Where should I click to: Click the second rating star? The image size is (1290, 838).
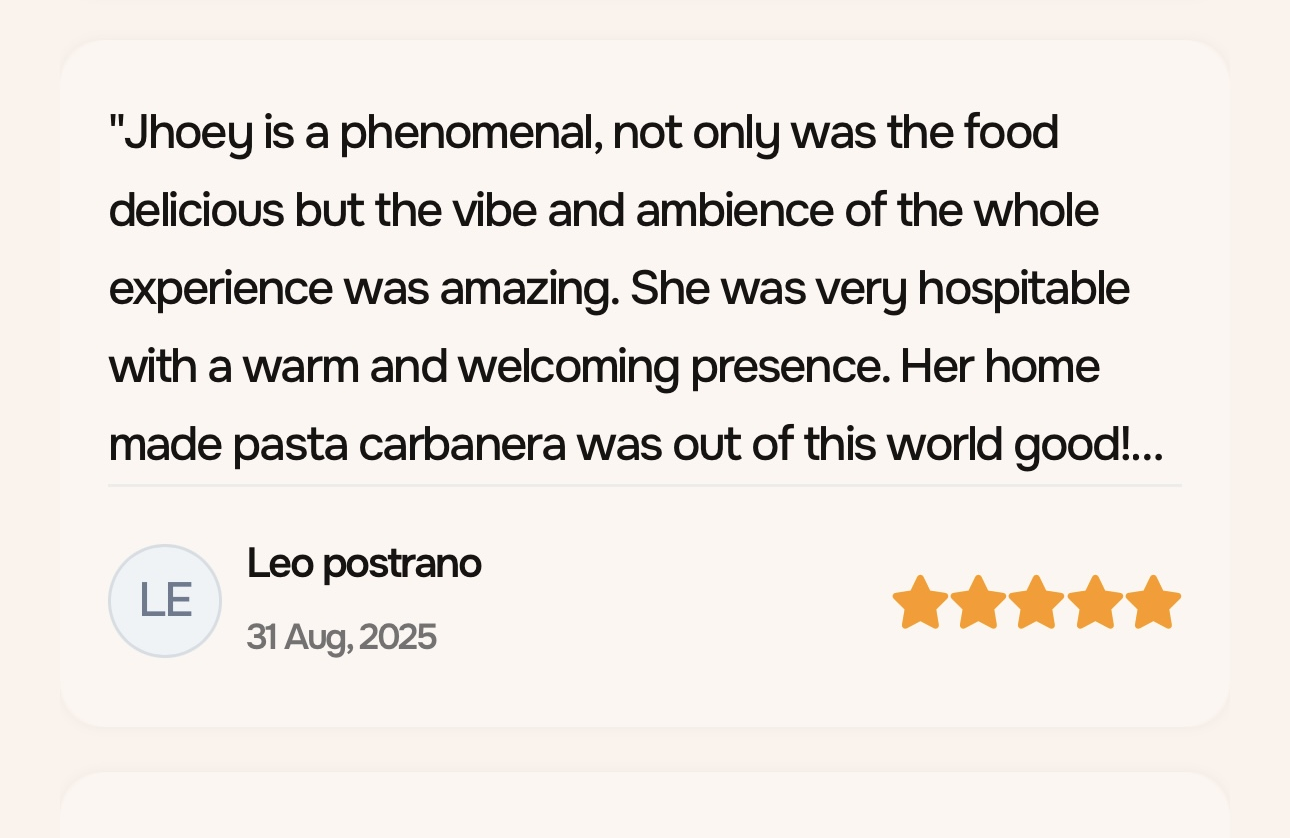(x=977, y=602)
